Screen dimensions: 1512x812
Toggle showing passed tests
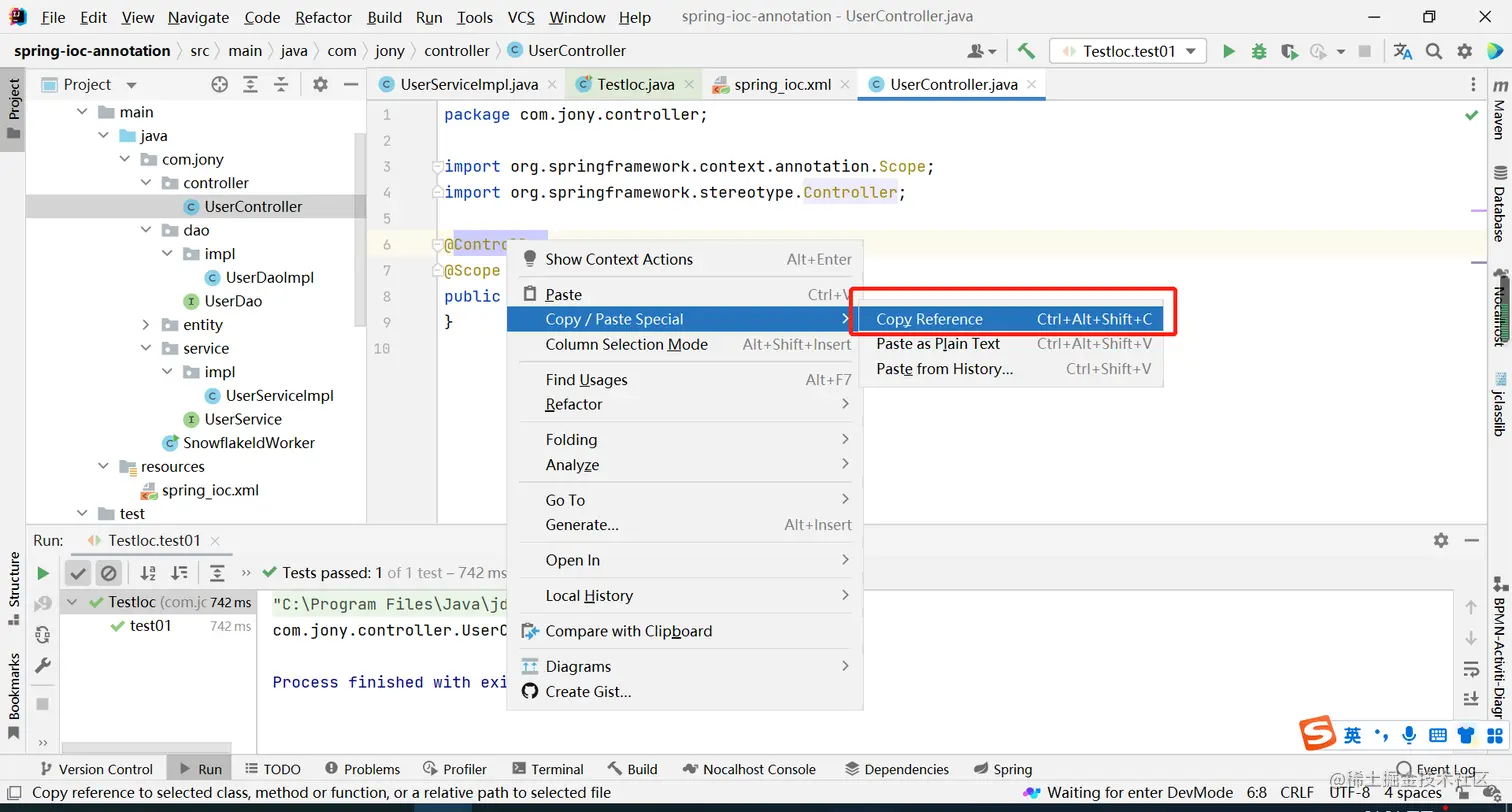(x=77, y=573)
